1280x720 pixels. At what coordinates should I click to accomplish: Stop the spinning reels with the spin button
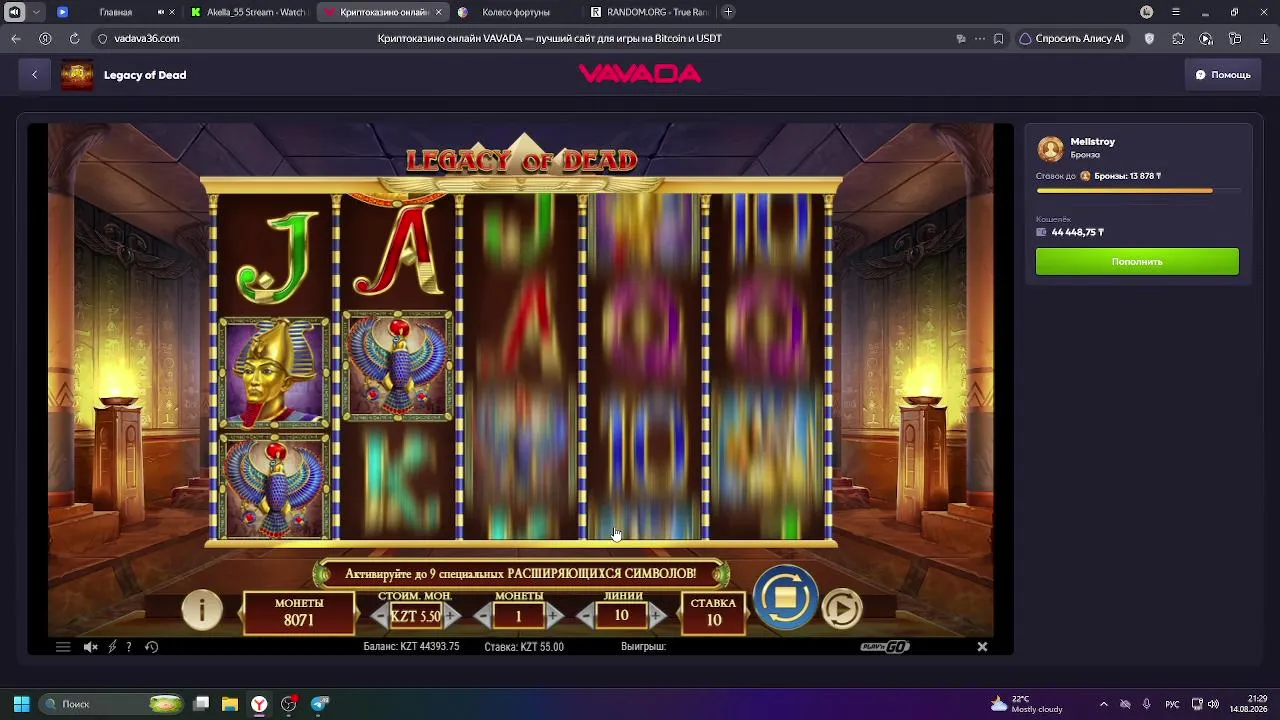pos(785,598)
